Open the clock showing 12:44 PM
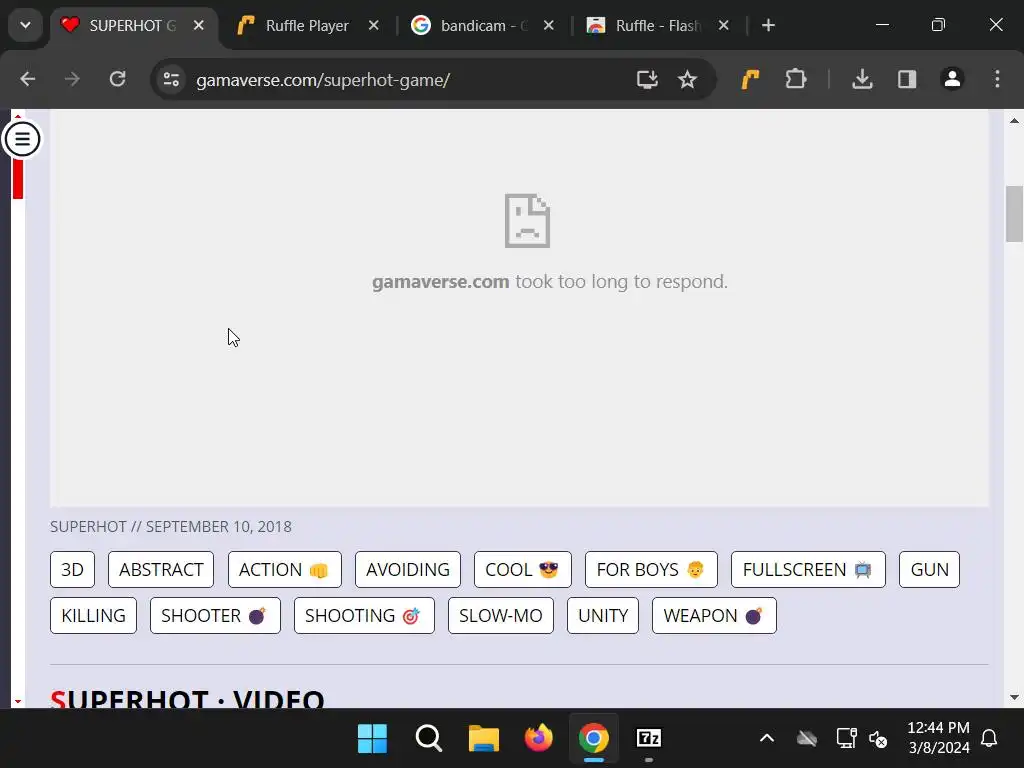Viewport: 1024px width, 768px height. pyautogui.click(x=938, y=737)
